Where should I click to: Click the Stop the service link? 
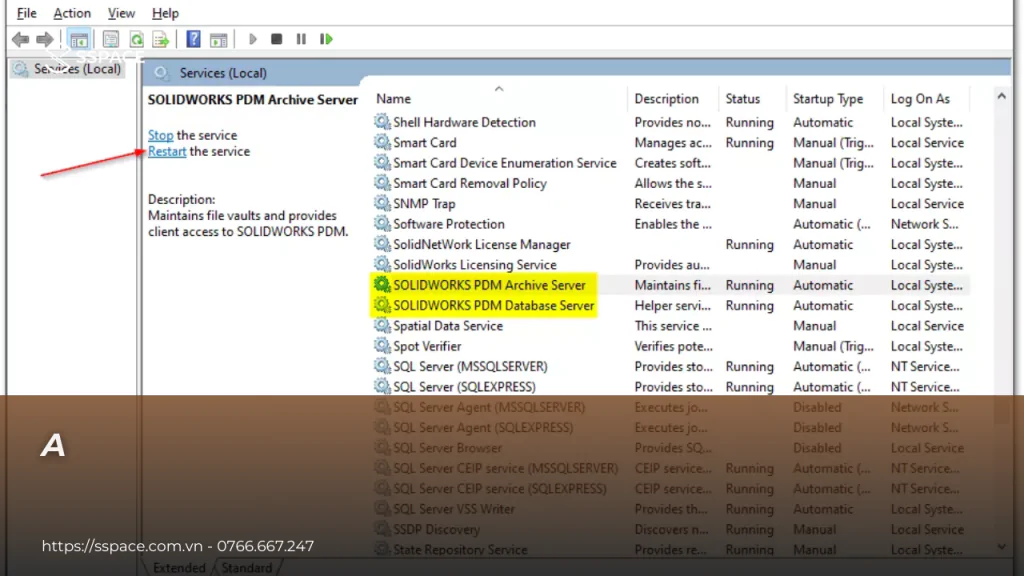(x=160, y=135)
